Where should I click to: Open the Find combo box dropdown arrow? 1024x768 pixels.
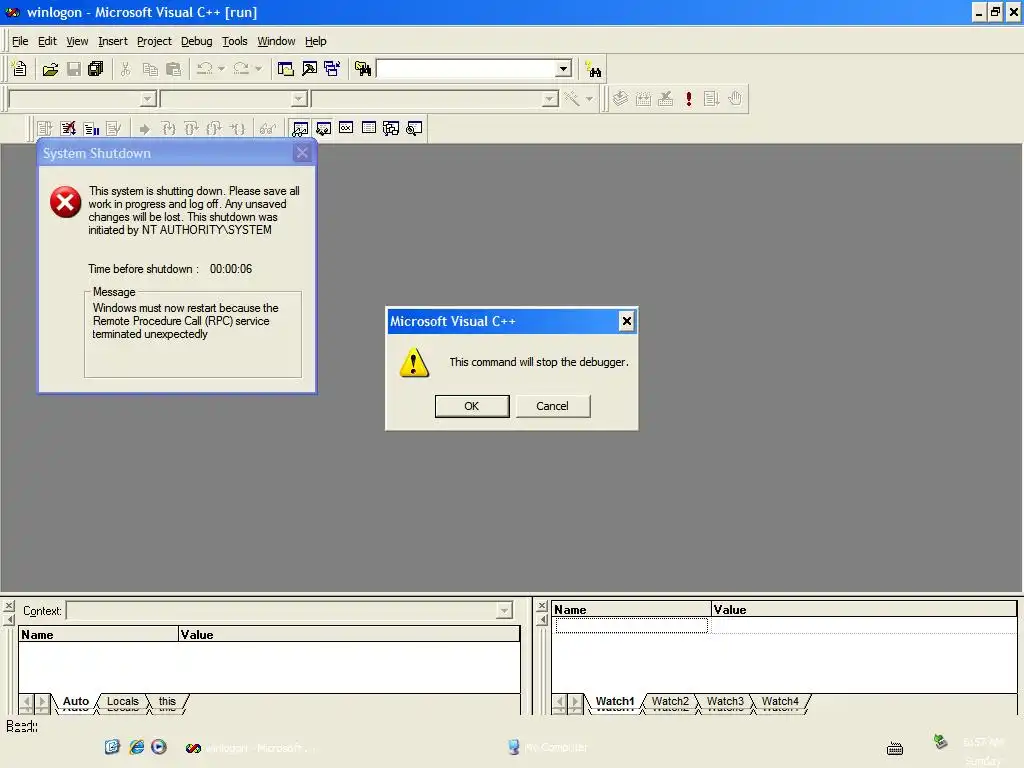pos(564,69)
